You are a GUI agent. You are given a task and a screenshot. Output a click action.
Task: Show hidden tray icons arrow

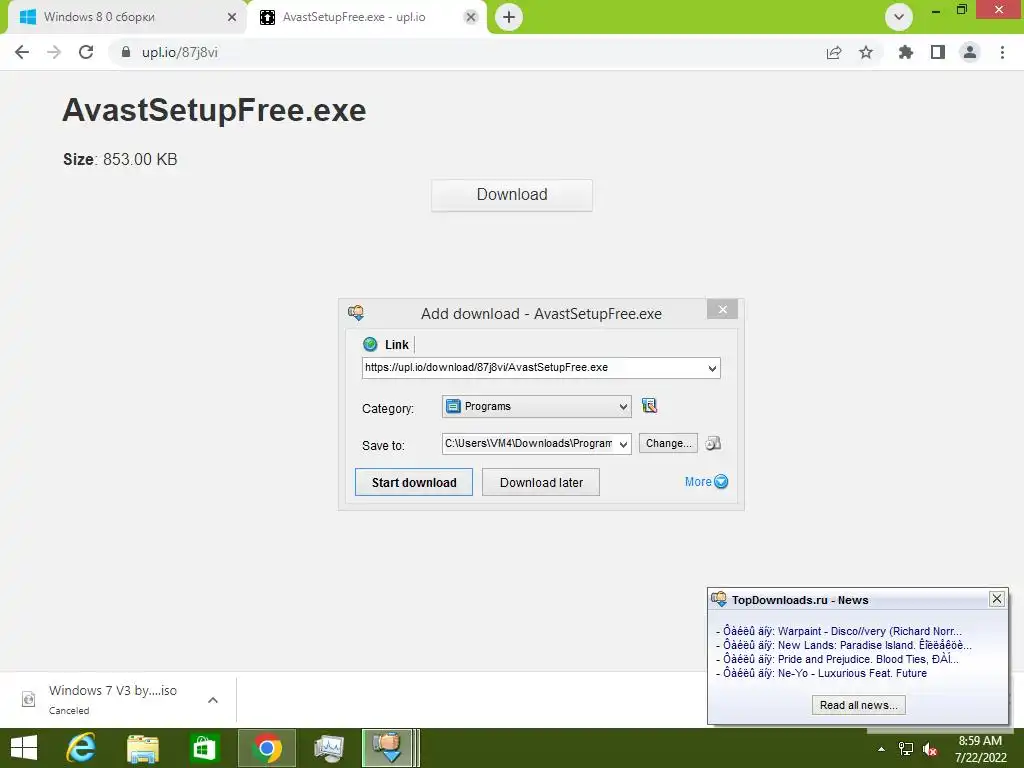881,749
